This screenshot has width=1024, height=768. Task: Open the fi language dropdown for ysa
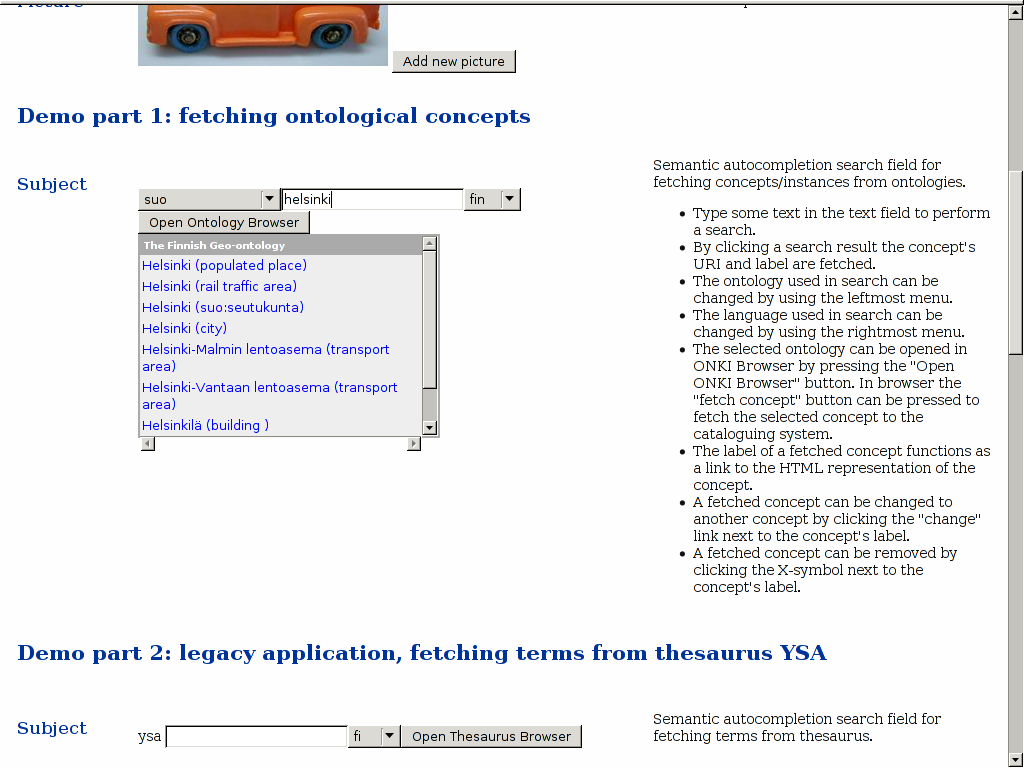pyautogui.click(x=374, y=737)
